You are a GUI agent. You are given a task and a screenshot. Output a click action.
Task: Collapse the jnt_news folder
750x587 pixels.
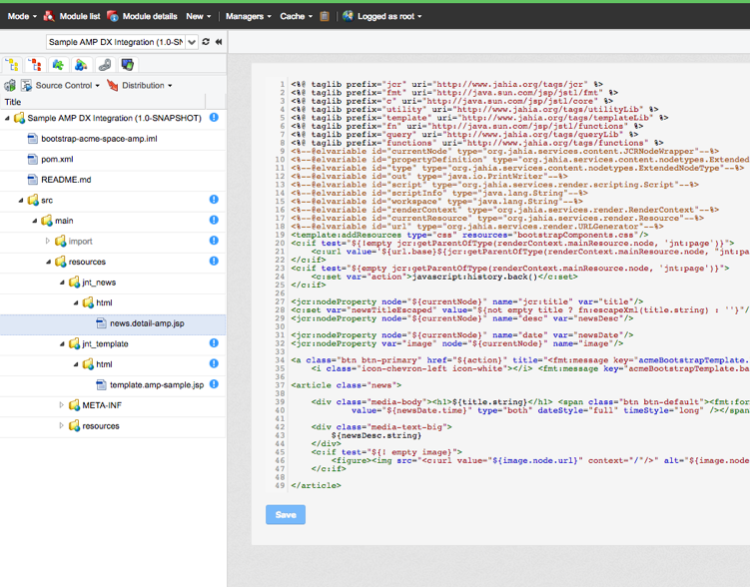[x=62, y=283]
